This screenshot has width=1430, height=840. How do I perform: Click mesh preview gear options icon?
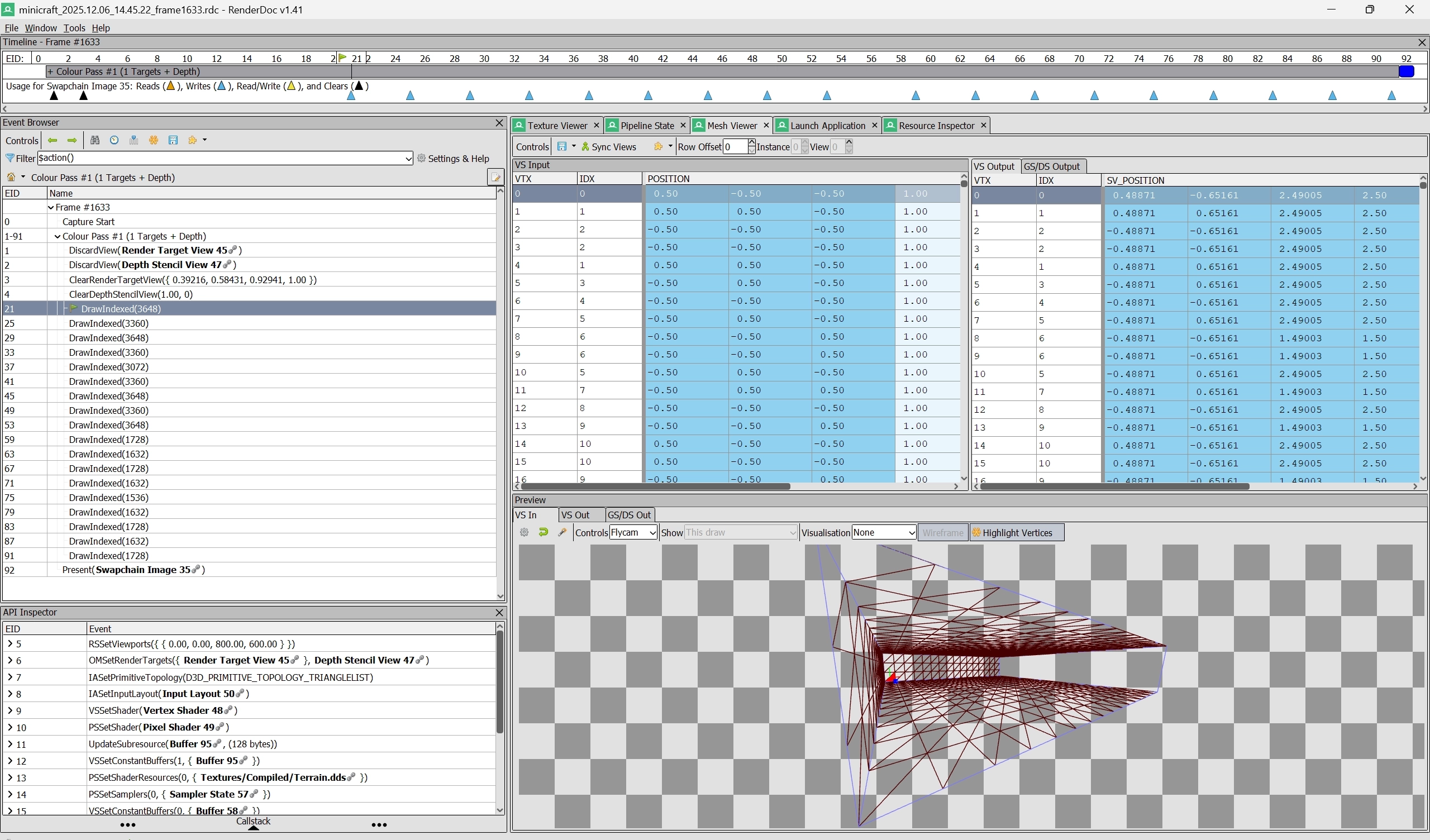point(525,532)
